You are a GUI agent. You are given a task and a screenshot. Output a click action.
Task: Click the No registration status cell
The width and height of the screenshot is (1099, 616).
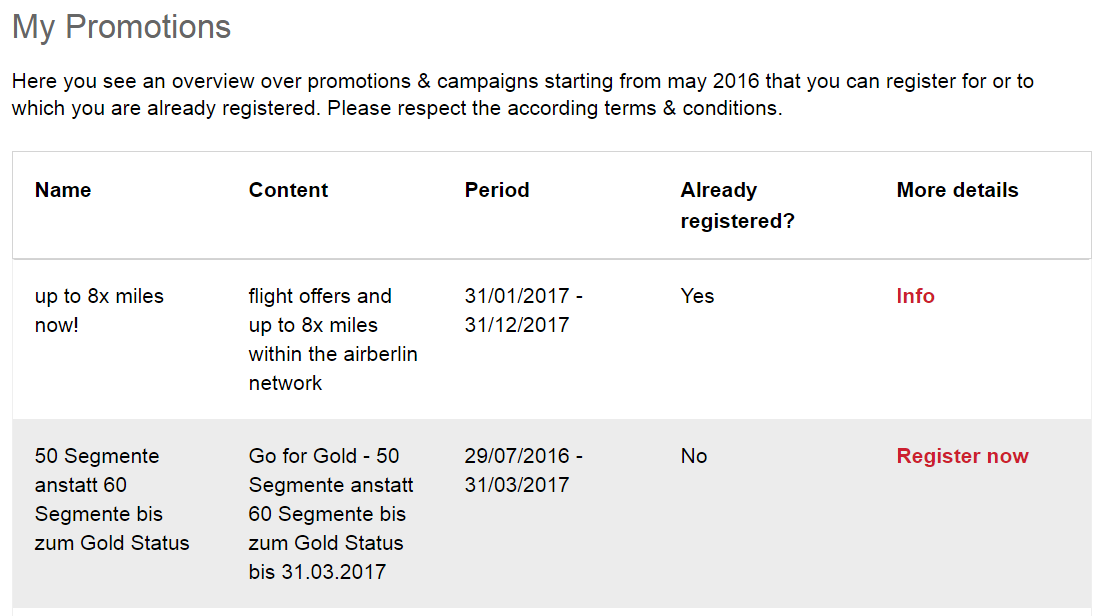(694, 456)
